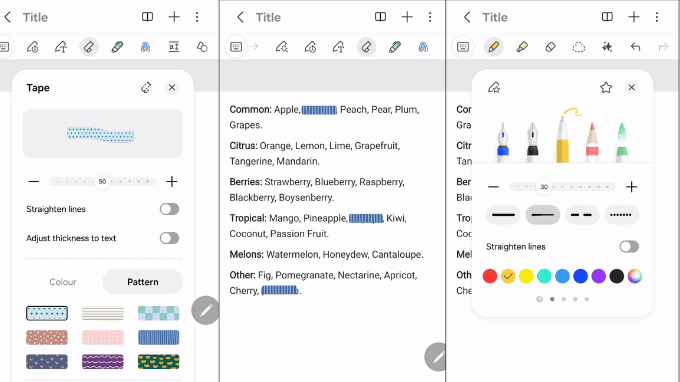The height and width of the screenshot is (382, 680).
Task: Open reading mode in the left screen
Action: coord(147,17)
